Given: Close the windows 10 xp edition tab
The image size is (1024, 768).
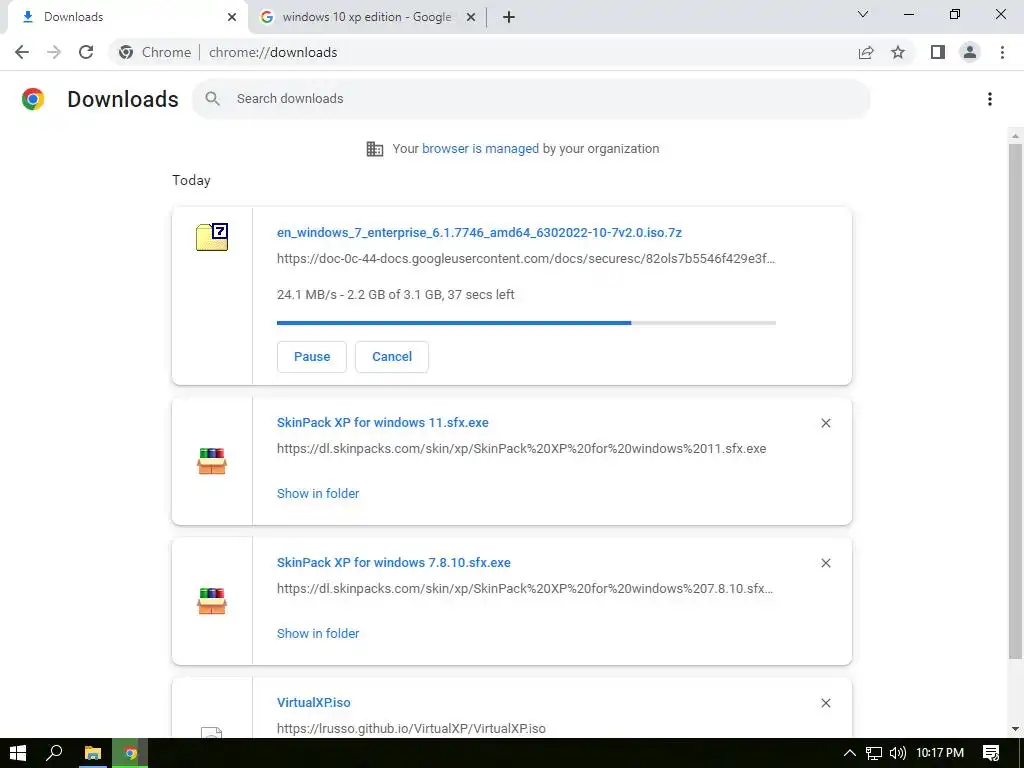Looking at the screenshot, I should pyautogui.click(x=470, y=17).
